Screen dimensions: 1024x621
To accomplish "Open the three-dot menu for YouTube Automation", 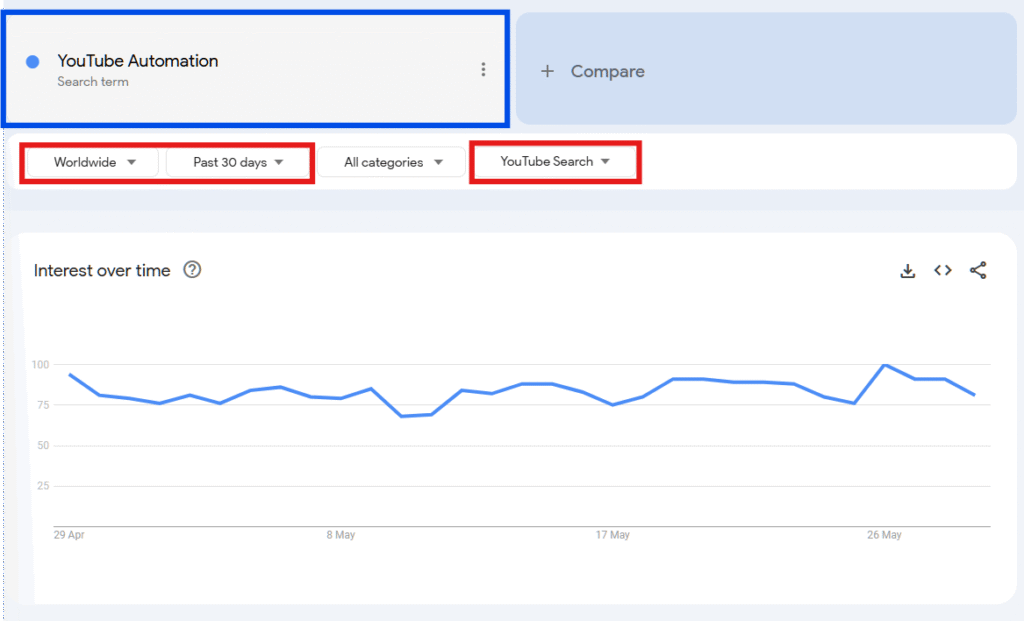I will point(483,69).
